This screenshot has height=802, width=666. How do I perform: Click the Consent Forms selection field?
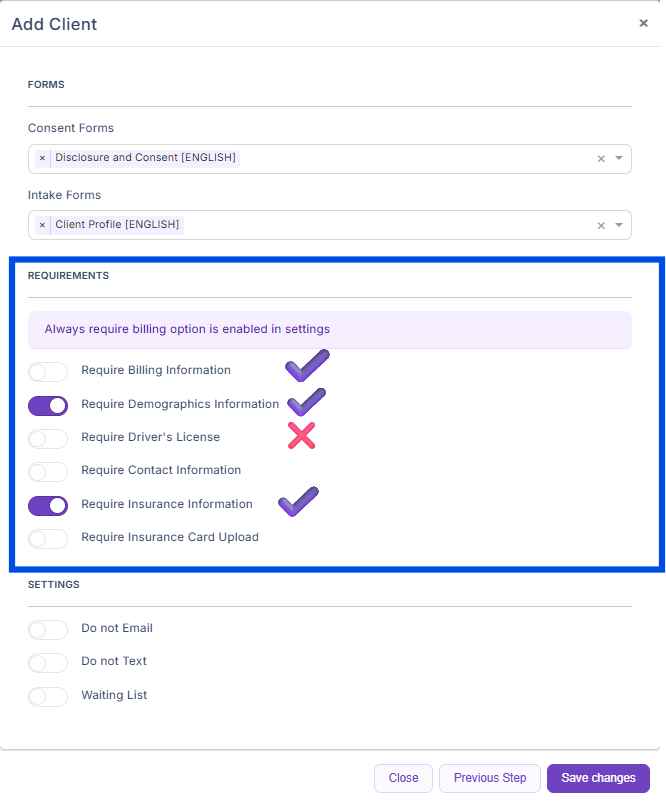point(400,159)
